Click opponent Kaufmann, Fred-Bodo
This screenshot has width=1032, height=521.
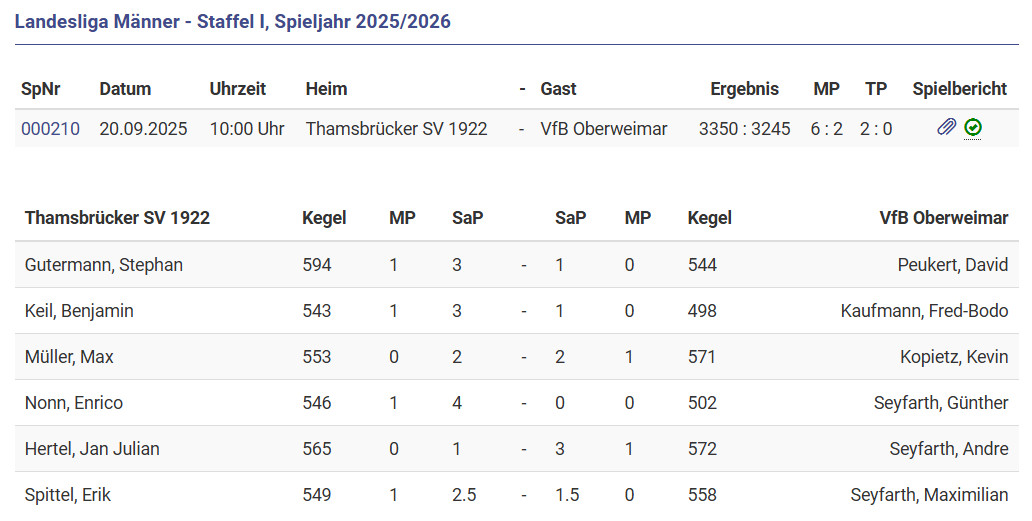tap(924, 311)
